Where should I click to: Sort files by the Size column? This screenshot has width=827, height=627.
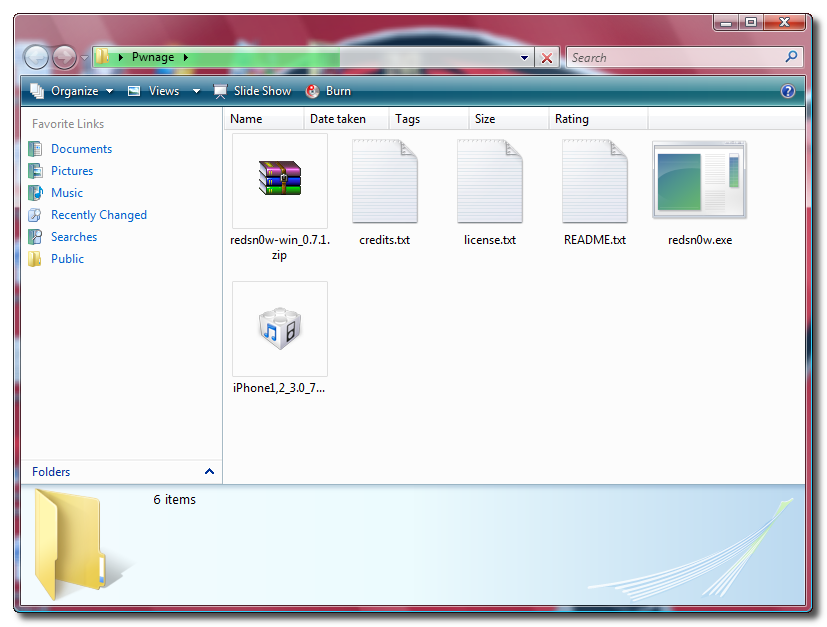[485, 119]
